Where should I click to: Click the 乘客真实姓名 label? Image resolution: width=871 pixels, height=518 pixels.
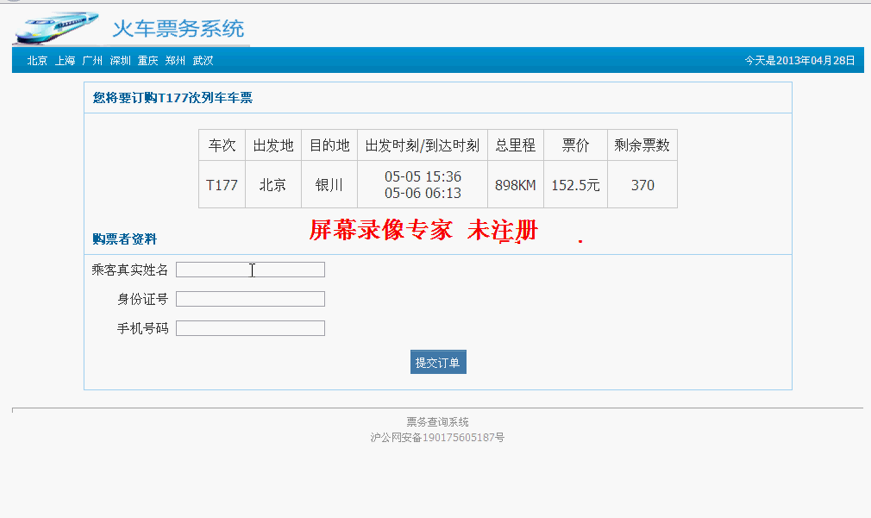(x=130, y=270)
